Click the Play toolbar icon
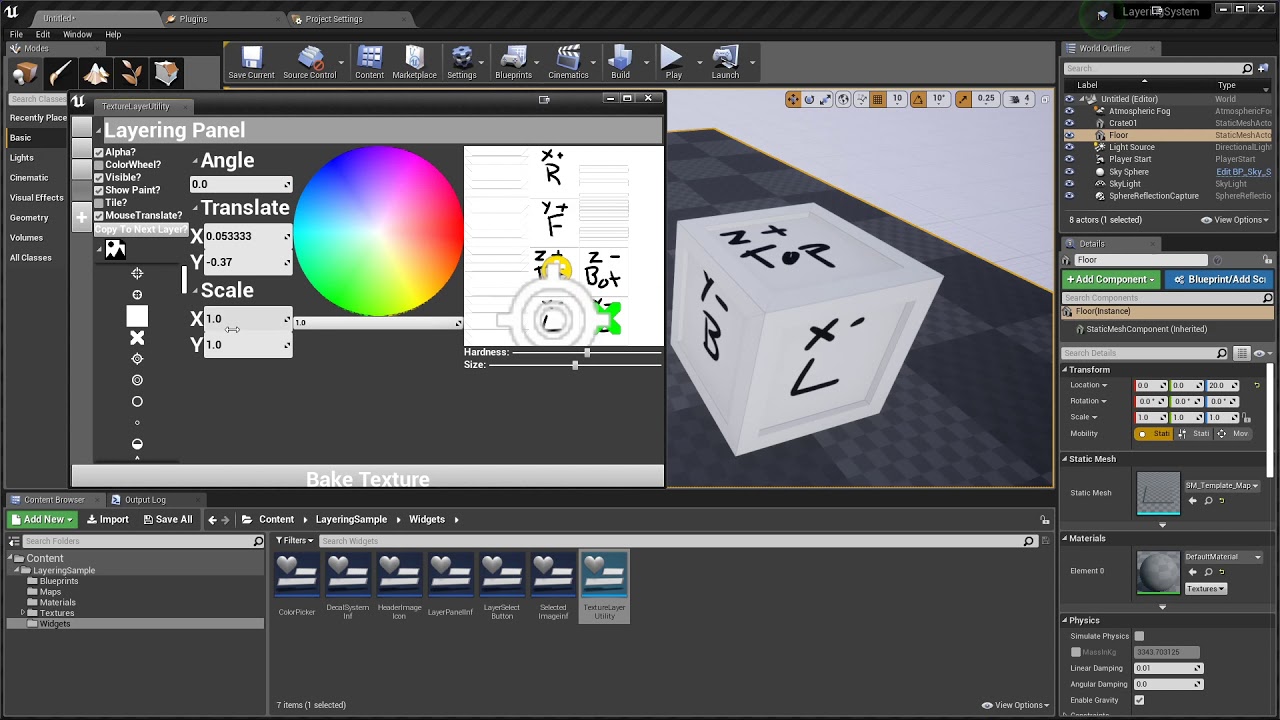The height and width of the screenshot is (720, 1280). [673, 63]
